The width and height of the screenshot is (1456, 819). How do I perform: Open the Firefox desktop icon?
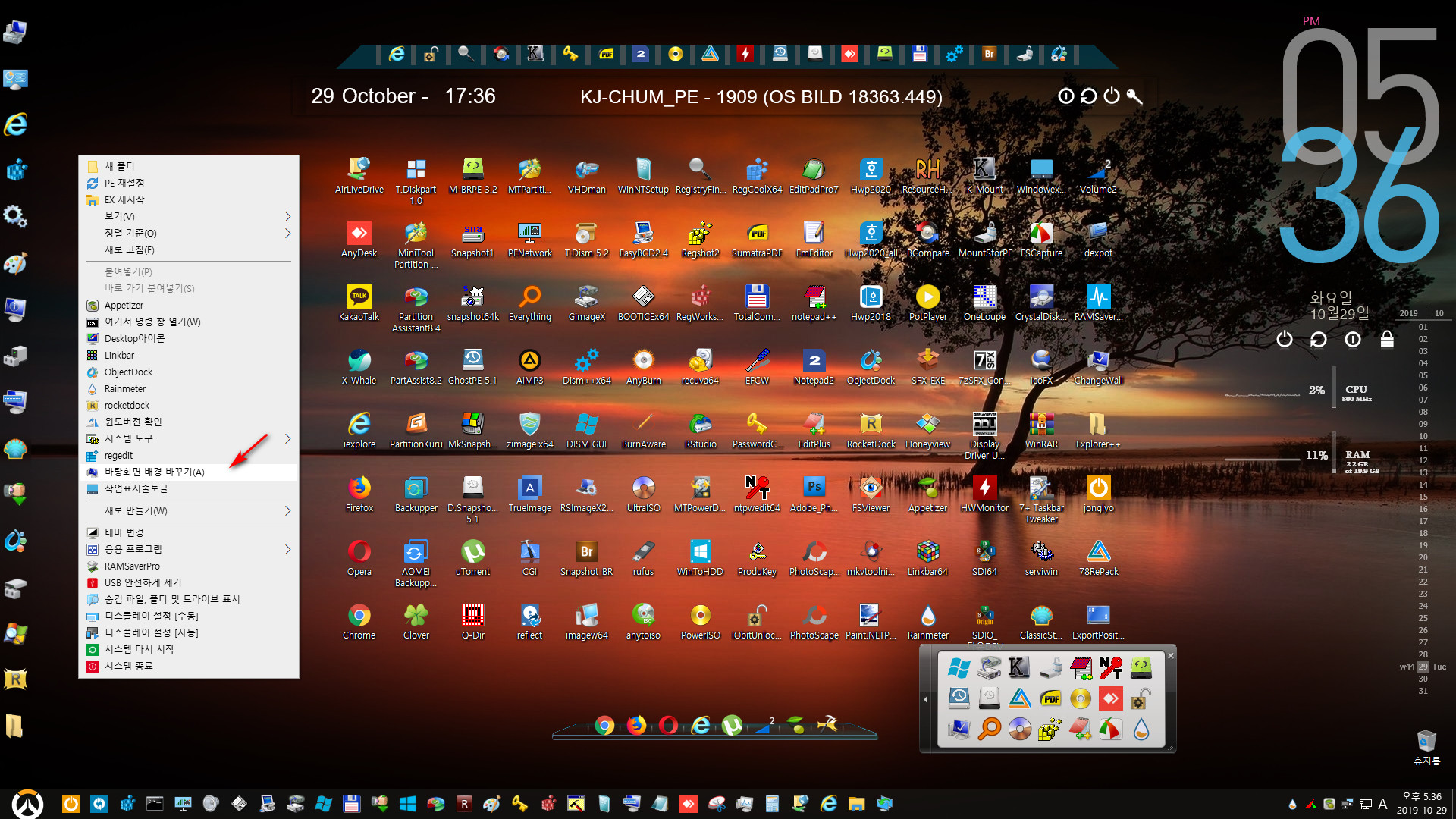tap(359, 494)
